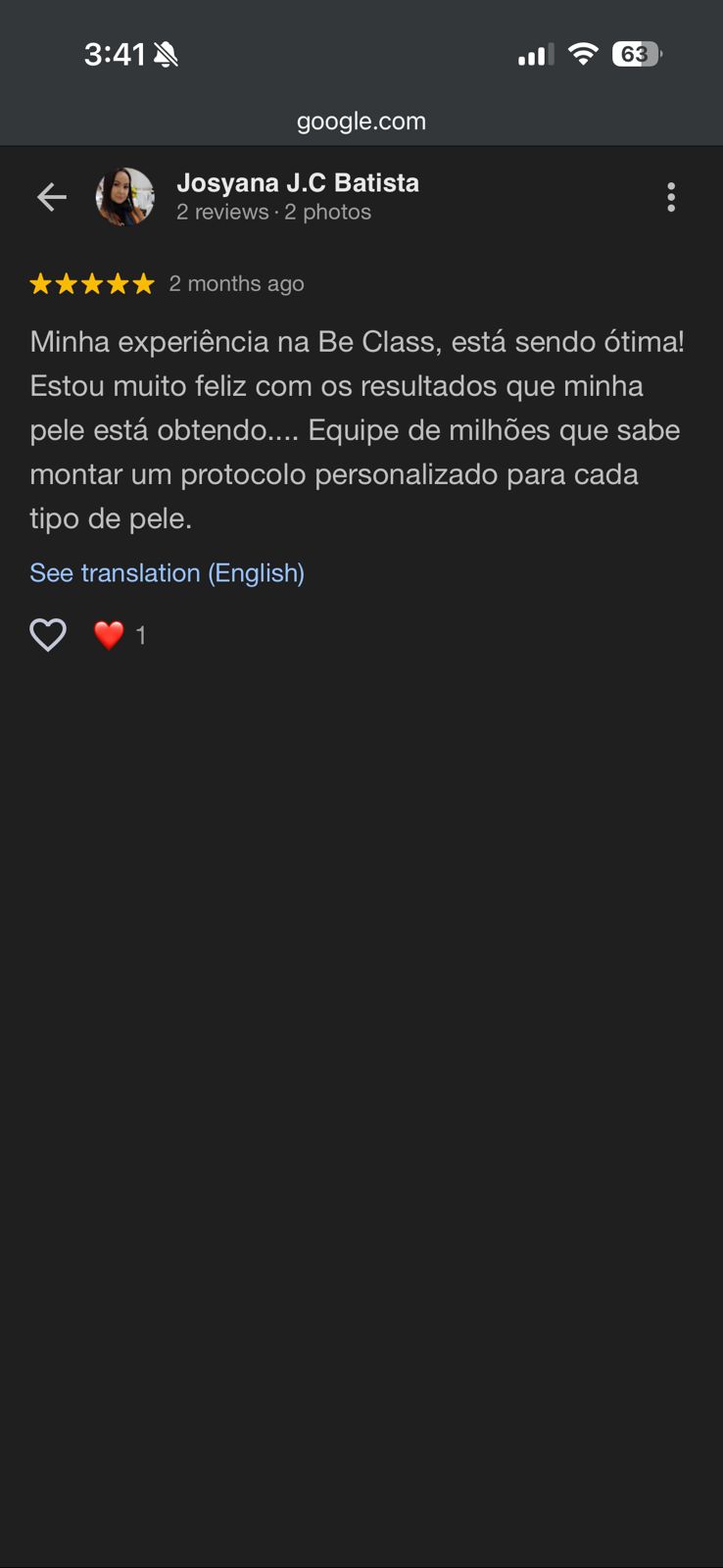Open Josyana's profile picture
This screenshot has width=723, height=1568.
coord(124,197)
